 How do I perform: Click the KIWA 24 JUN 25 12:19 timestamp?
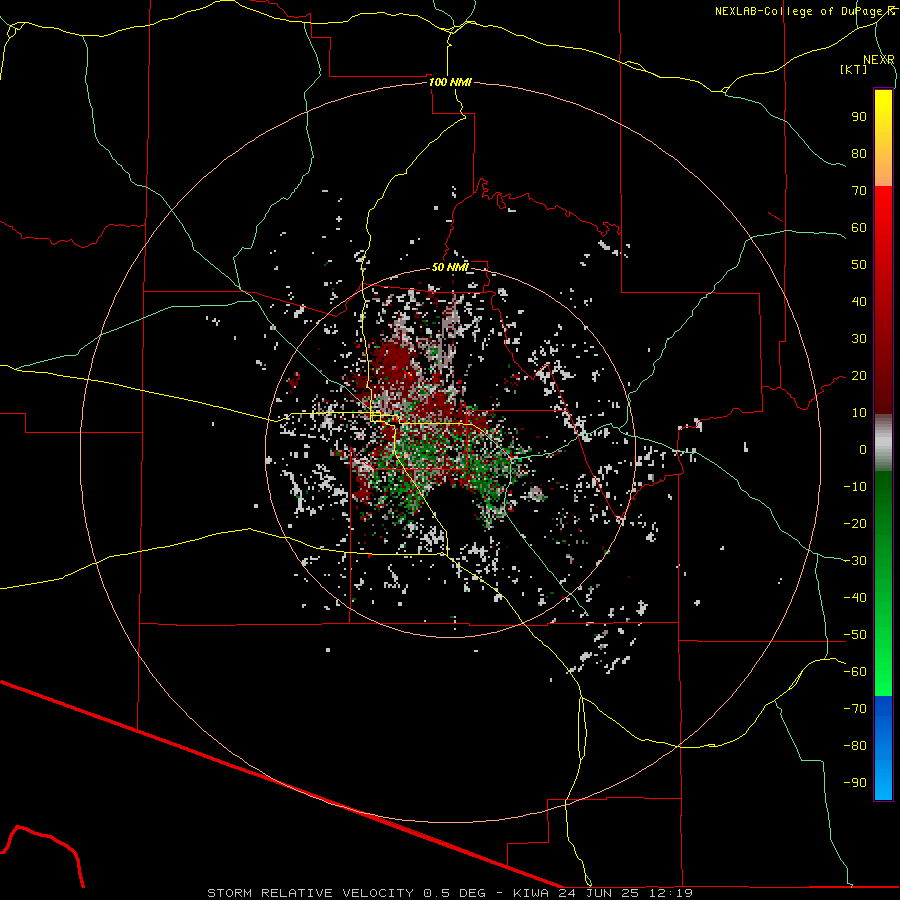click(x=603, y=893)
